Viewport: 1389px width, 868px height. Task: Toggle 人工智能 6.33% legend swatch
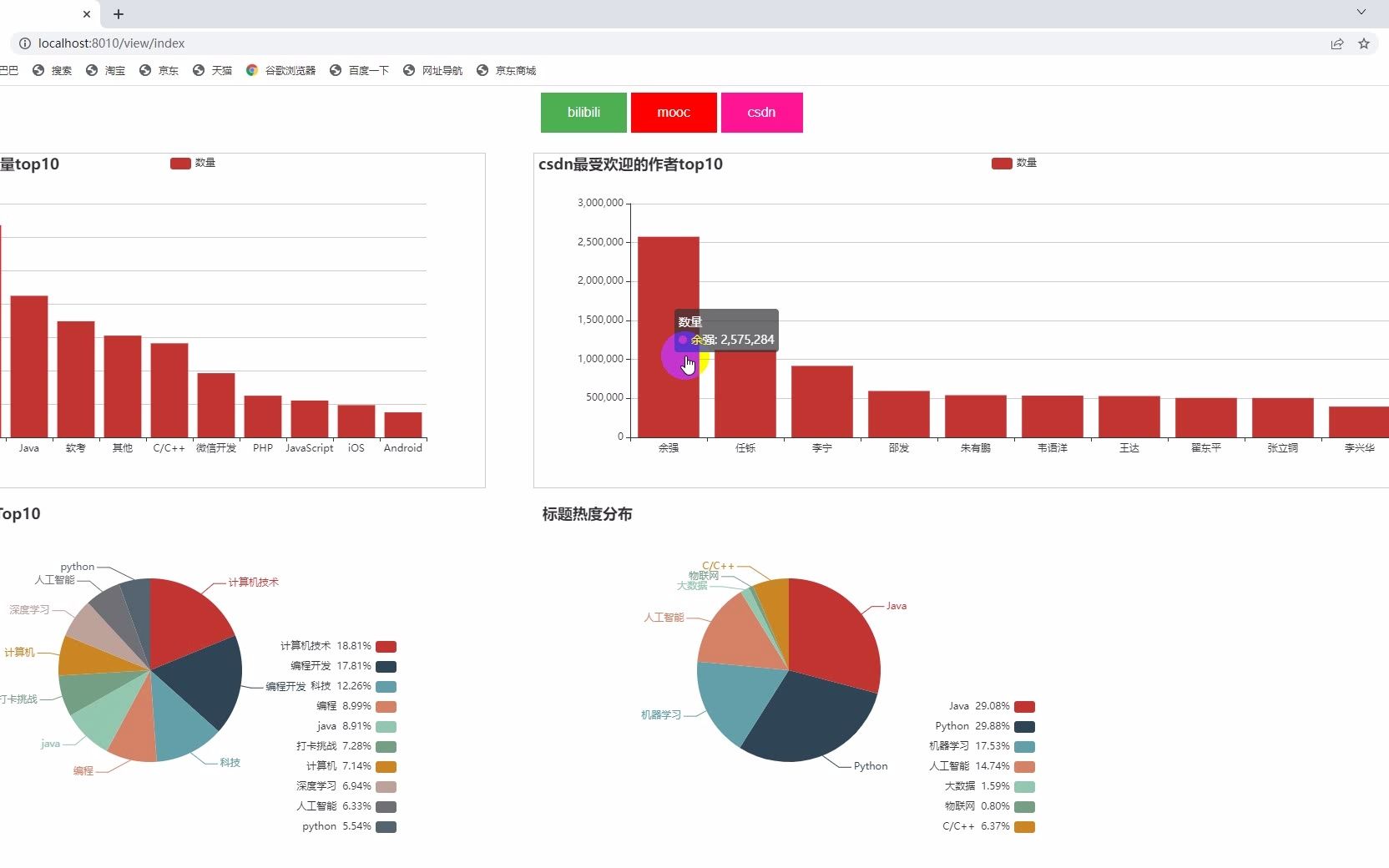tap(386, 807)
